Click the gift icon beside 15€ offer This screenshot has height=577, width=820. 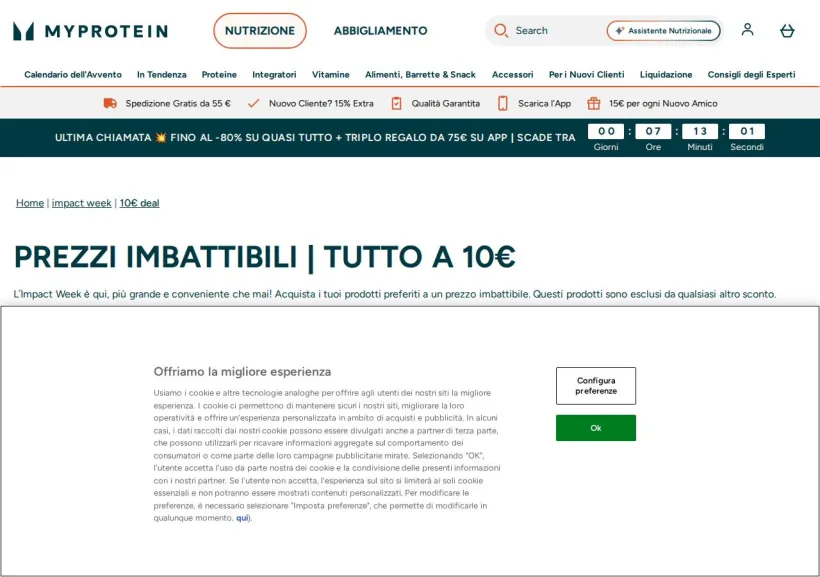(594, 104)
